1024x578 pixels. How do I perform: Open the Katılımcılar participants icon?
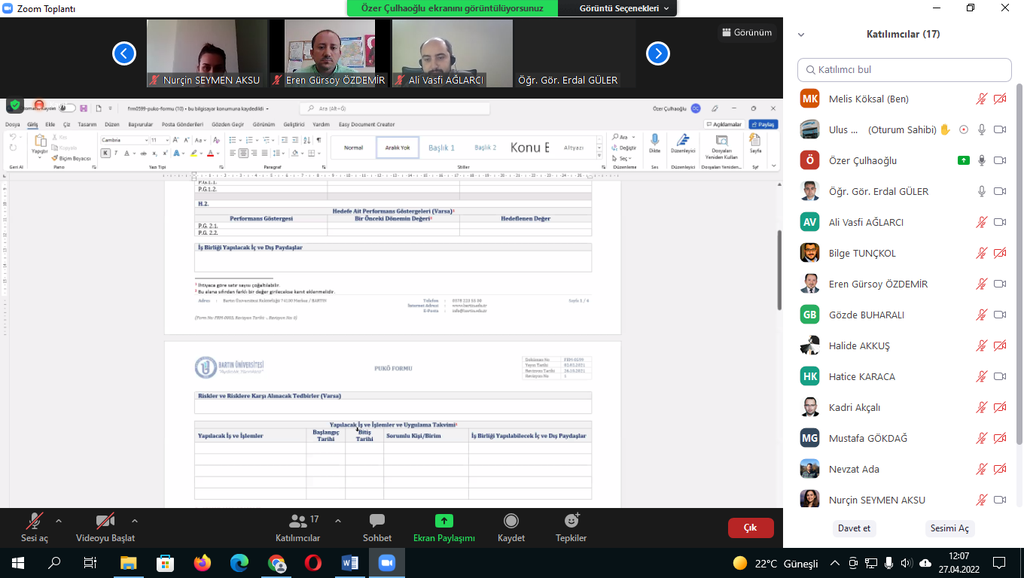pos(298,521)
